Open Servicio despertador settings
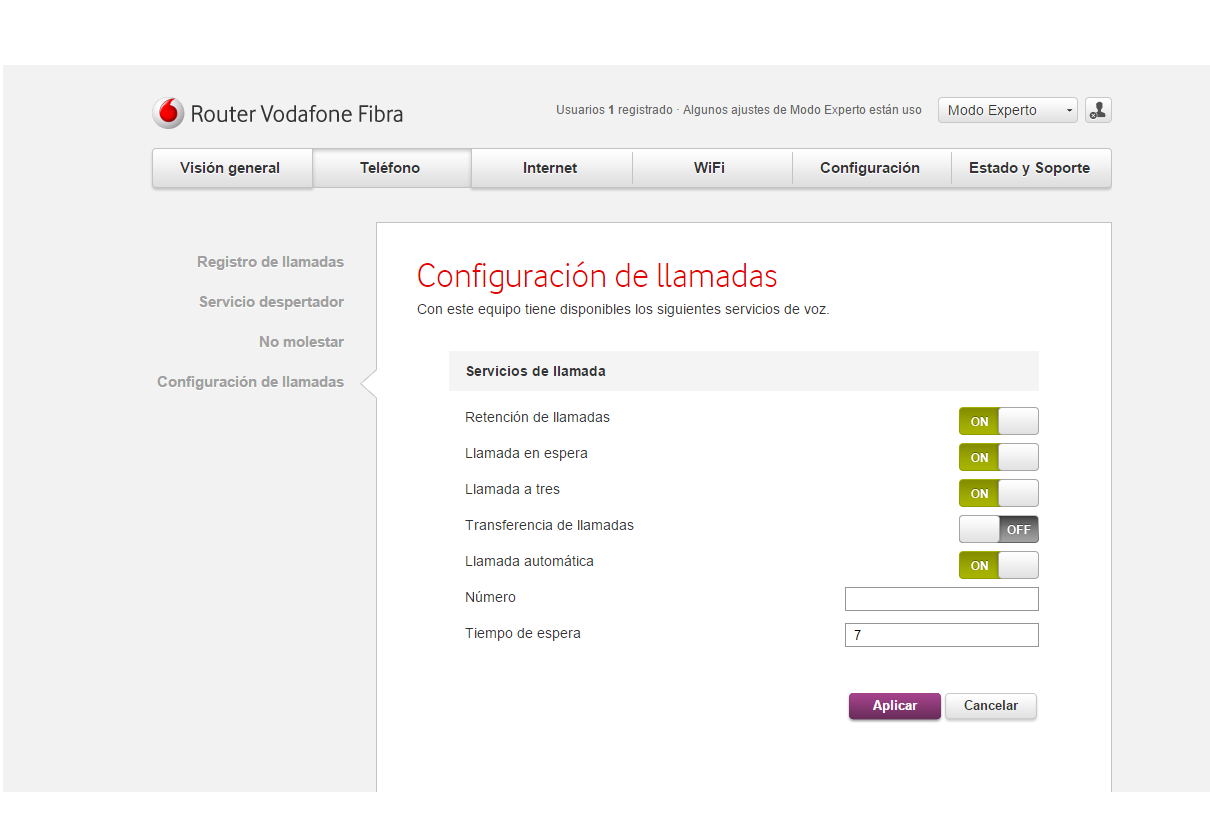 point(271,301)
